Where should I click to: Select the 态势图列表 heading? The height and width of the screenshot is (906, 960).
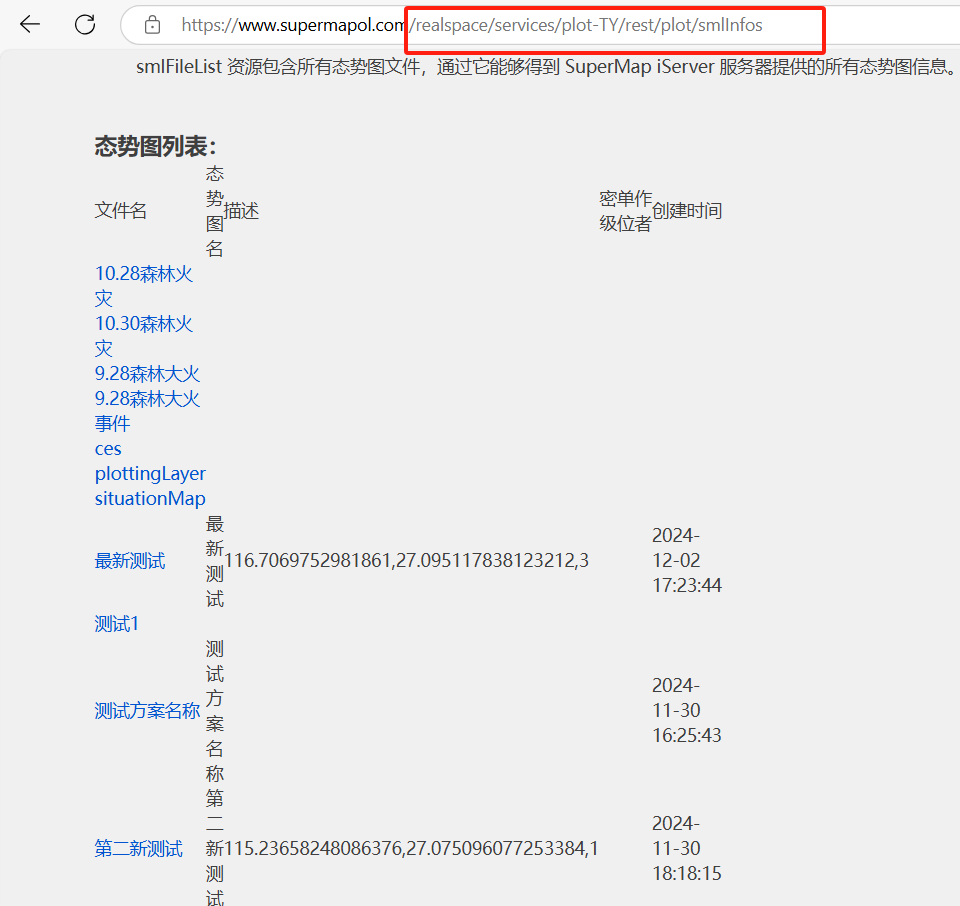pos(156,146)
